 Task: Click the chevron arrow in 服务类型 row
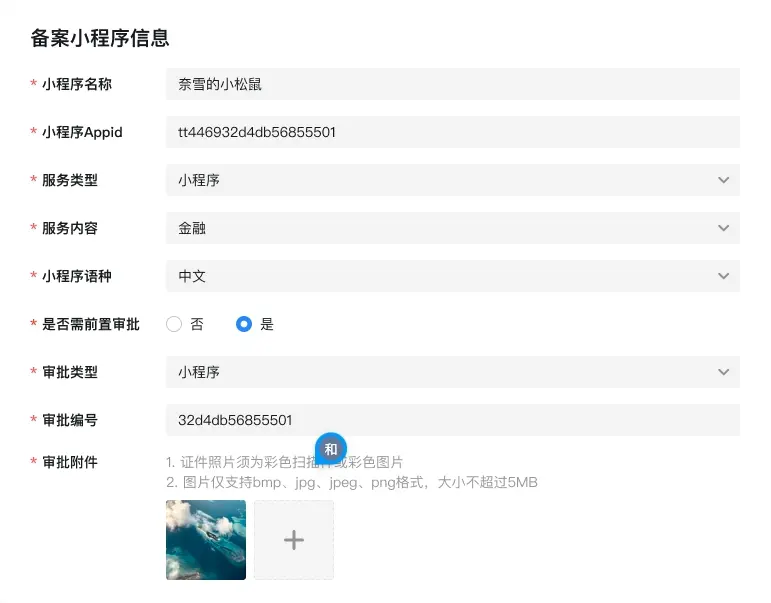click(x=724, y=180)
